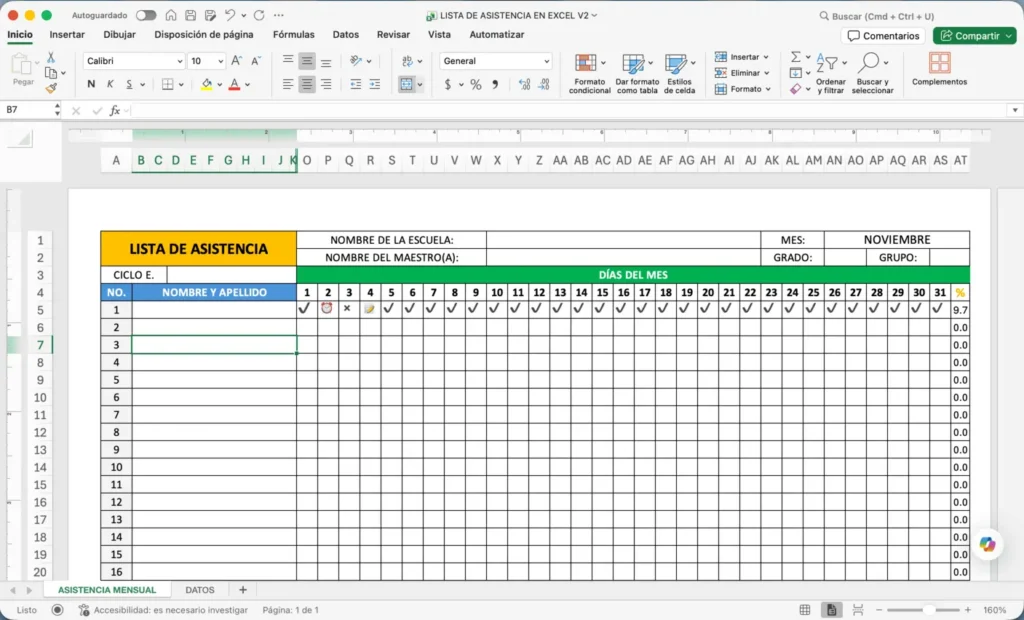
Task: Apply comma style number format
Action: click(x=495, y=84)
